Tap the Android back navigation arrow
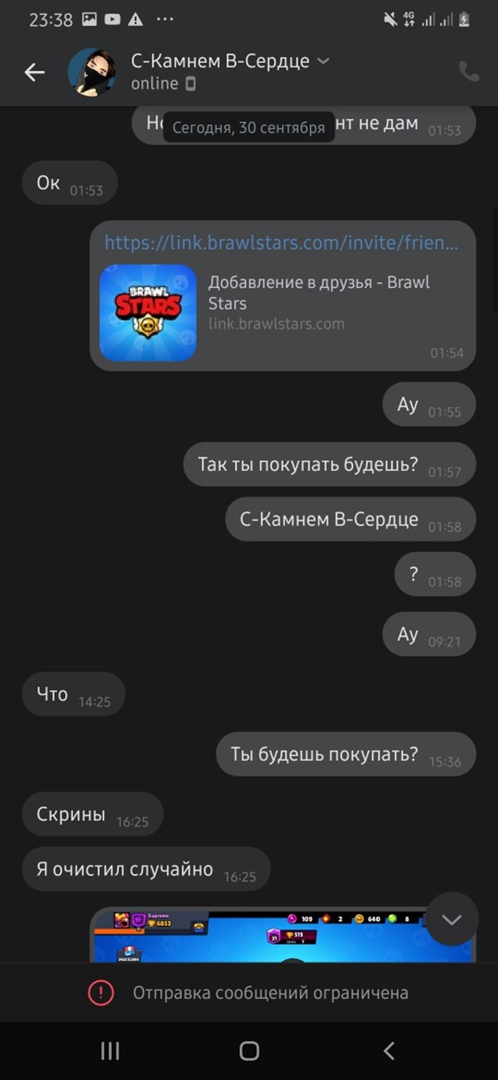Image resolution: width=498 pixels, height=1080 pixels. [x=388, y=1050]
